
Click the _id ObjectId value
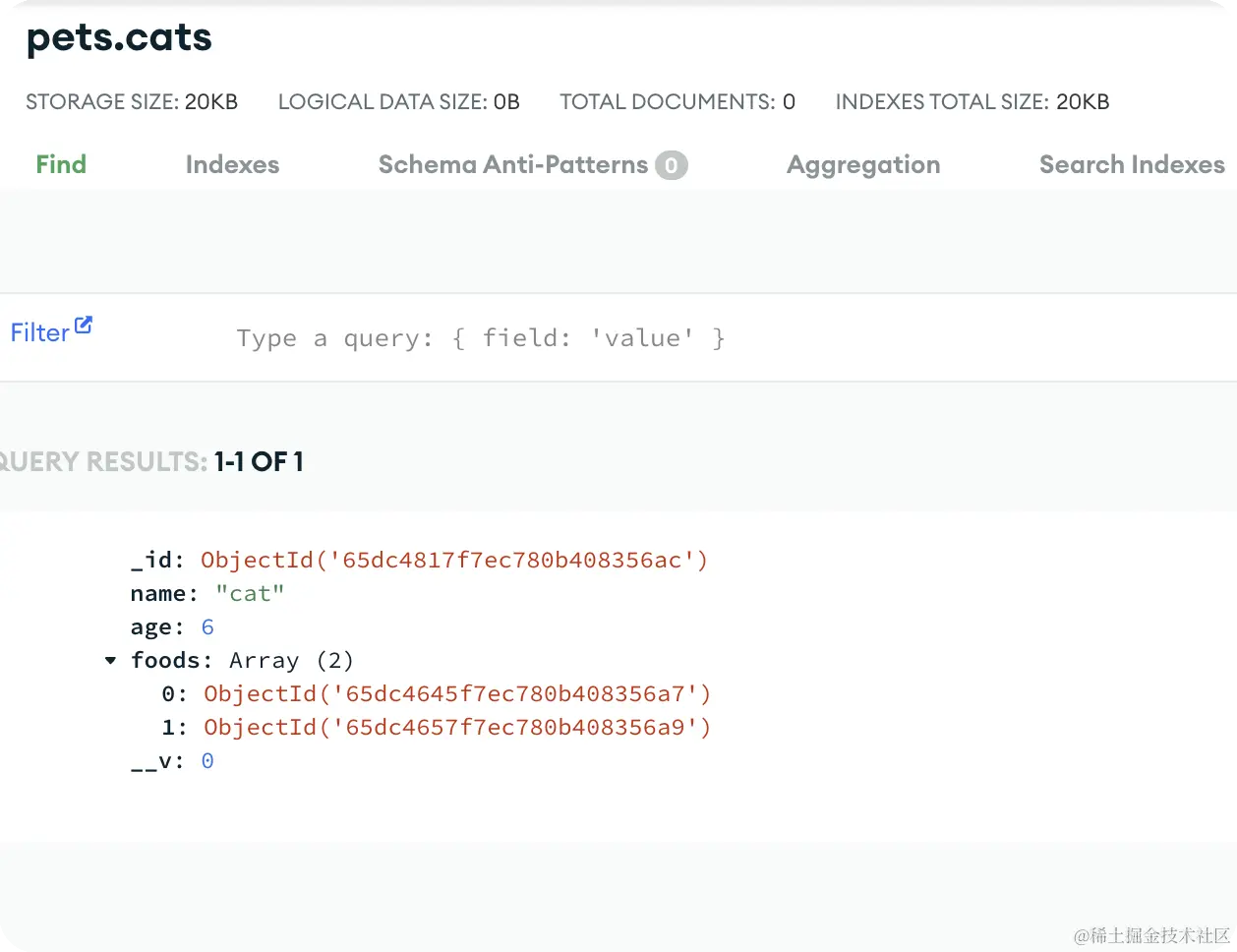(x=454, y=561)
